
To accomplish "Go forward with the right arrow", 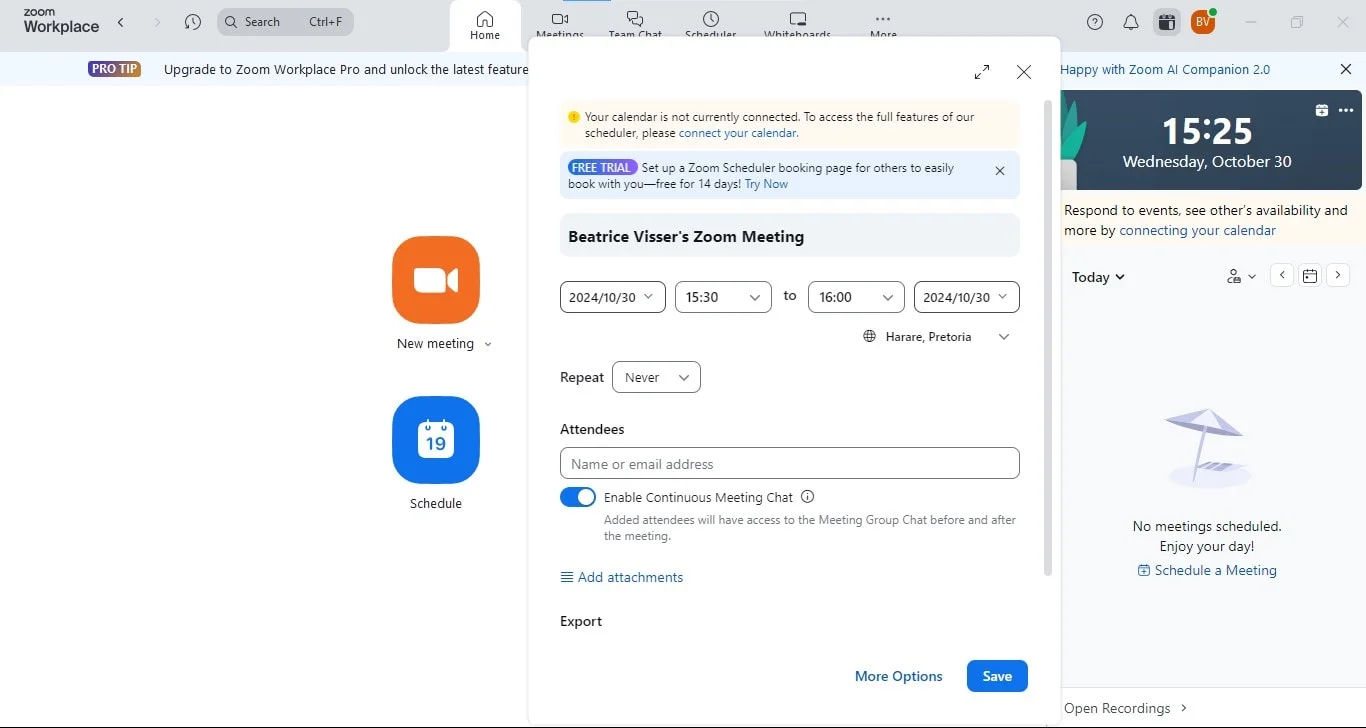I will pyautogui.click(x=157, y=22).
